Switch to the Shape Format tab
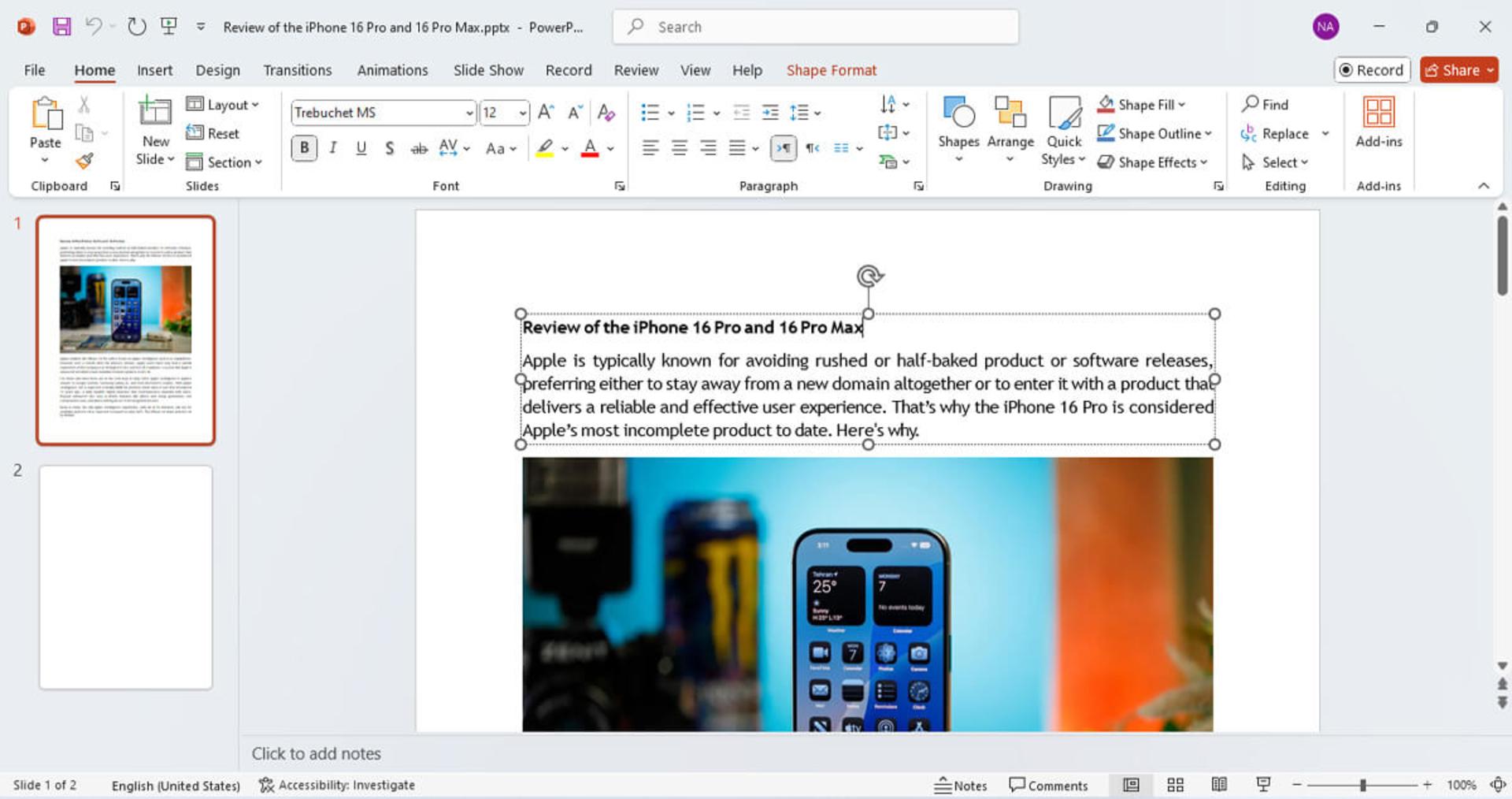The height and width of the screenshot is (799, 1512). (831, 70)
